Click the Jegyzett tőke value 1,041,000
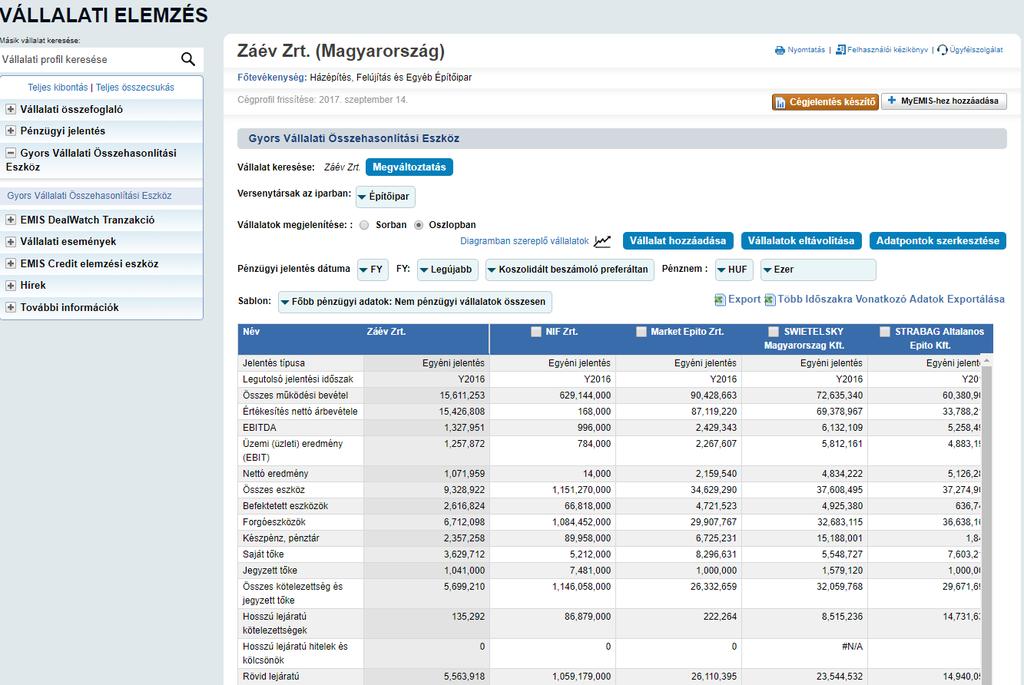1024x685 pixels. pyautogui.click(x=464, y=571)
